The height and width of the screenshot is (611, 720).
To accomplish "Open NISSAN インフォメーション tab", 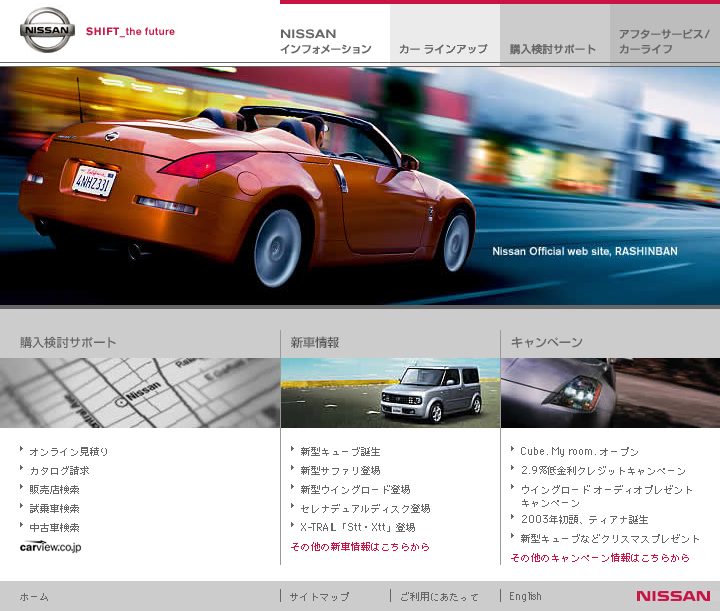I will pos(335,33).
